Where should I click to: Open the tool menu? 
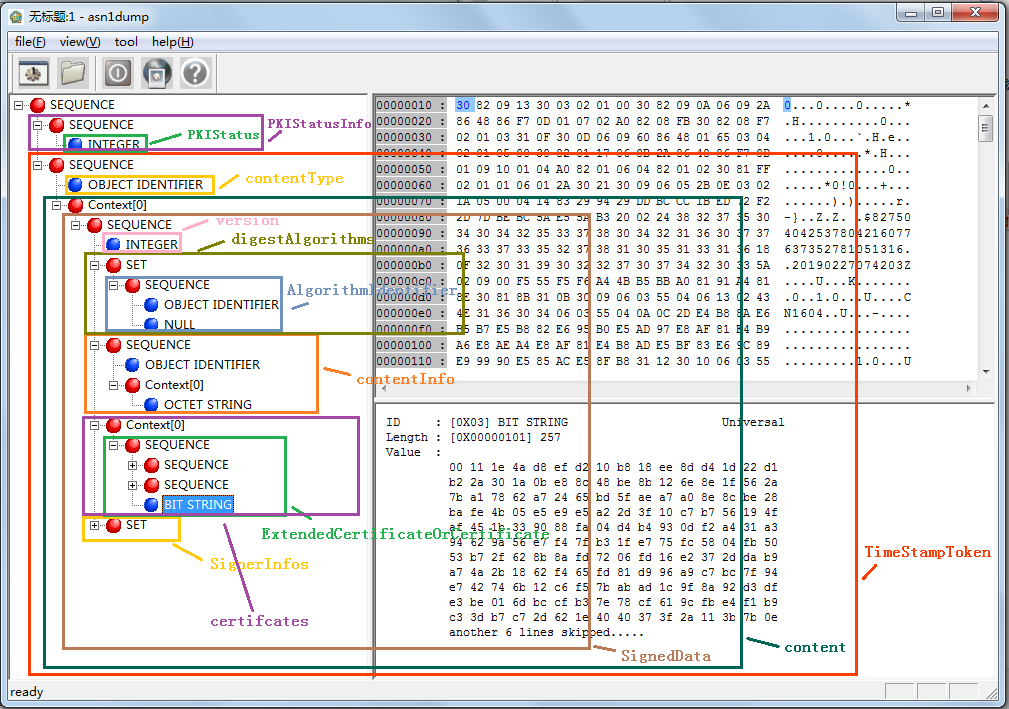point(125,41)
